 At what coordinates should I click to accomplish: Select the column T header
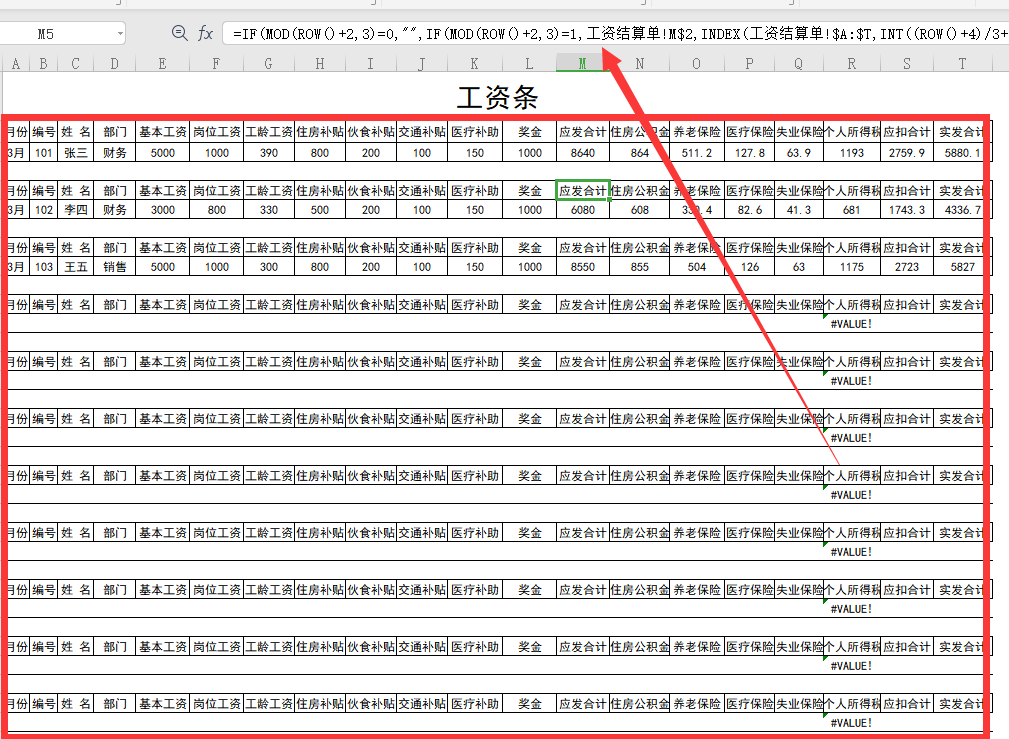[961, 63]
